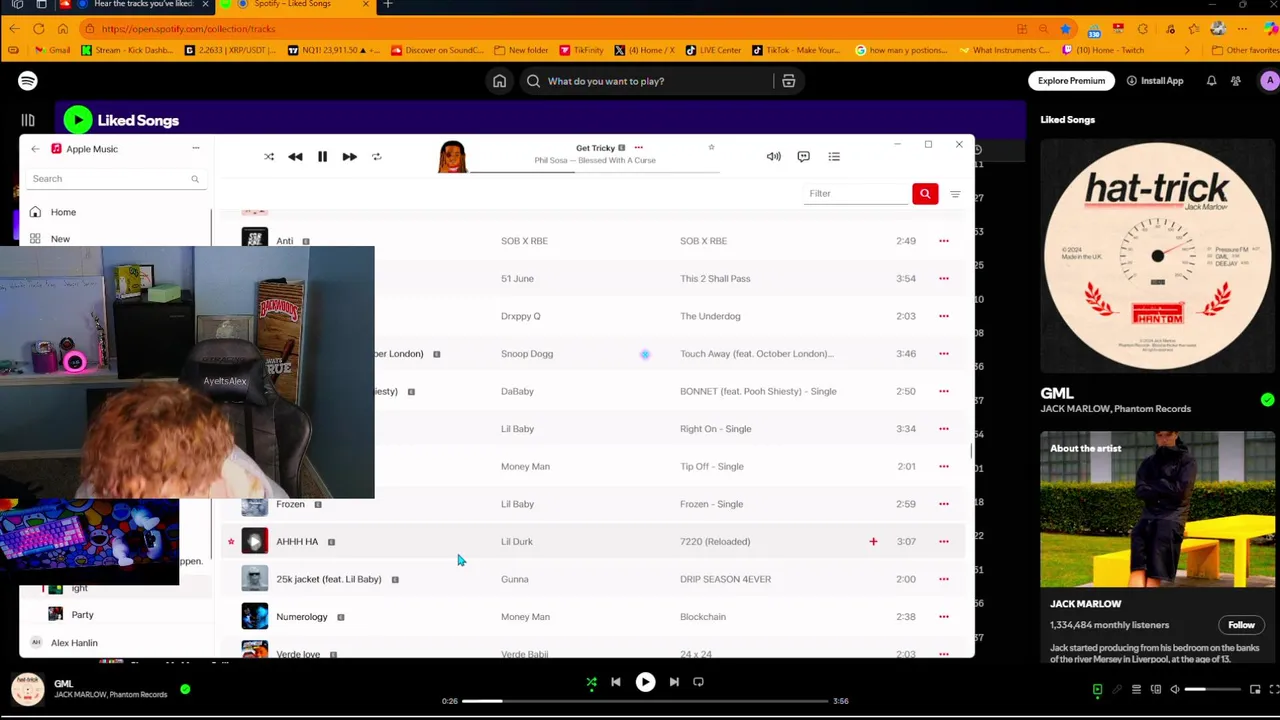Image resolution: width=1280 pixels, height=720 pixels.
Task: Open more options for Anti row
Action: tap(944, 241)
